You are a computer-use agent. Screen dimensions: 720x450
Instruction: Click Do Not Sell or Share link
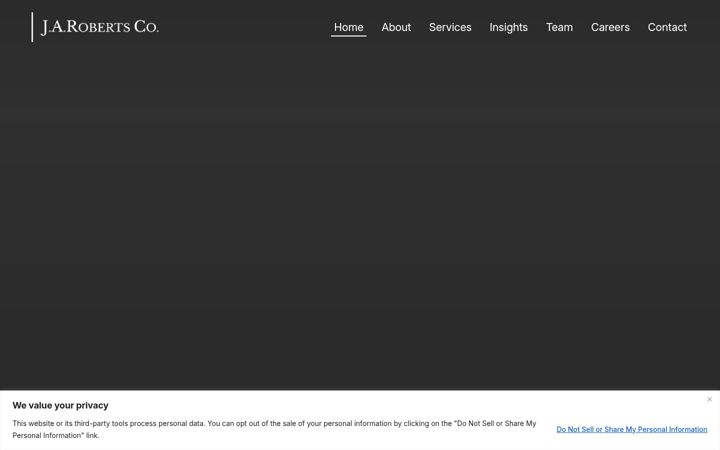(x=632, y=429)
